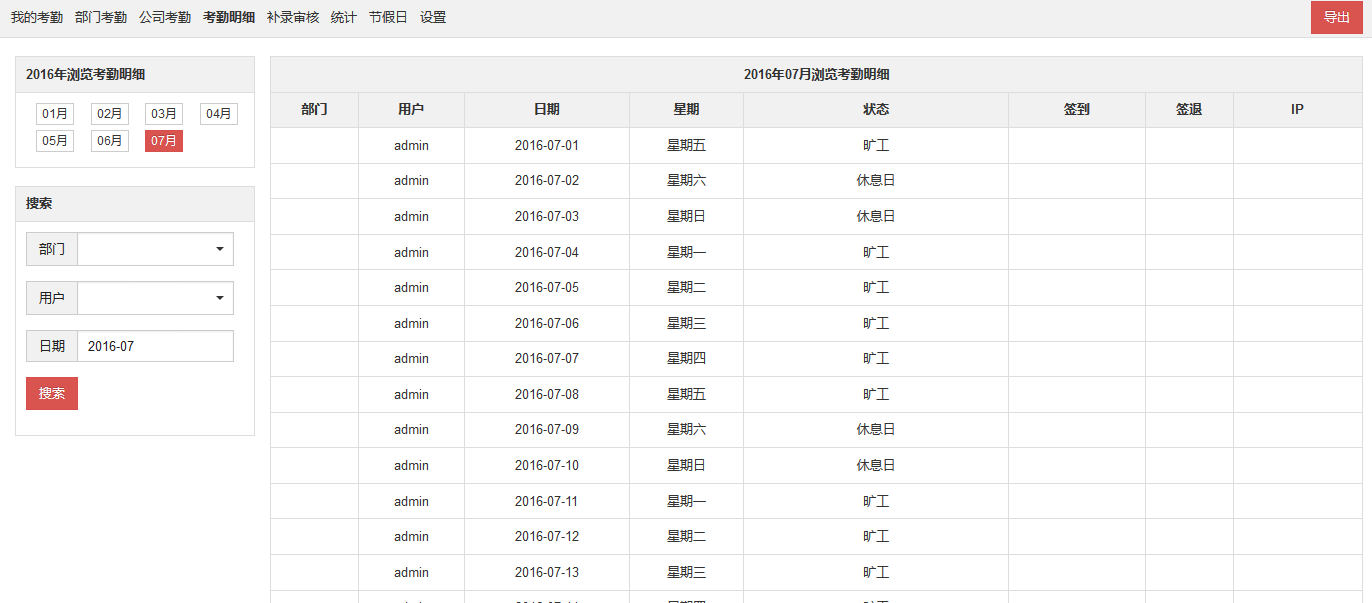Screen dimensions: 1372x603
Task: Expand the 部门 dropdown
Action: 155,249
